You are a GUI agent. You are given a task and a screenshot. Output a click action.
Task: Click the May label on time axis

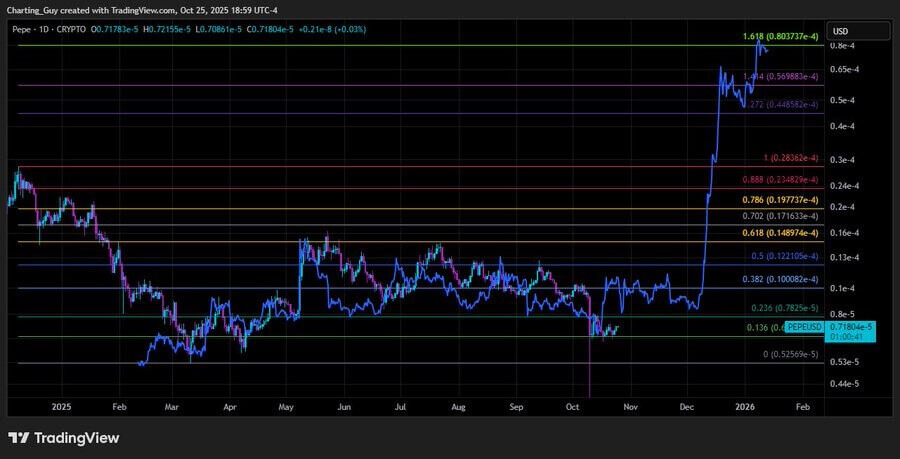point(287,407)
